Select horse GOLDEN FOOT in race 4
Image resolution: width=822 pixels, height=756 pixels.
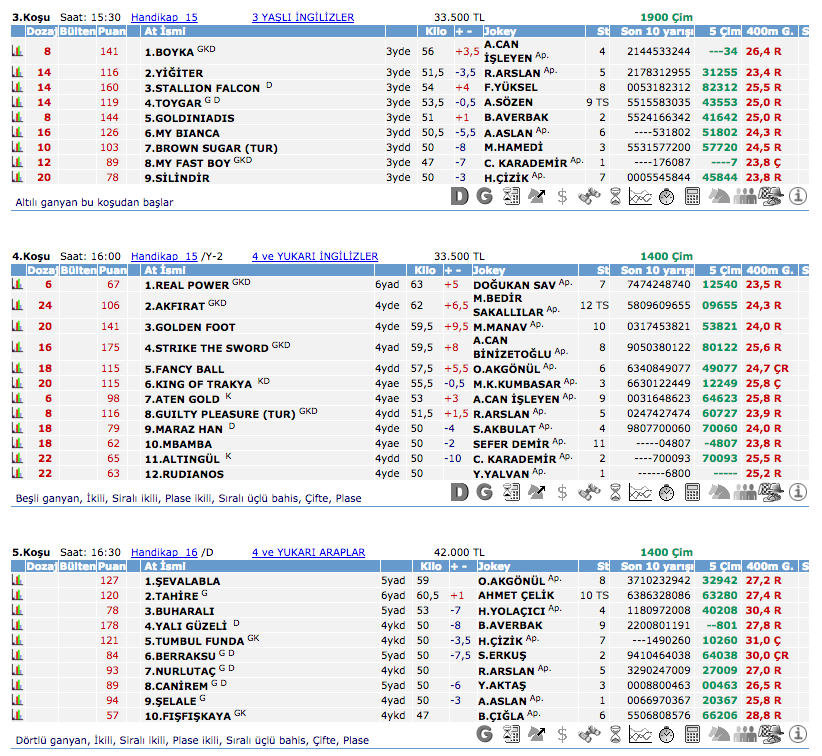(x=190, y=327)
